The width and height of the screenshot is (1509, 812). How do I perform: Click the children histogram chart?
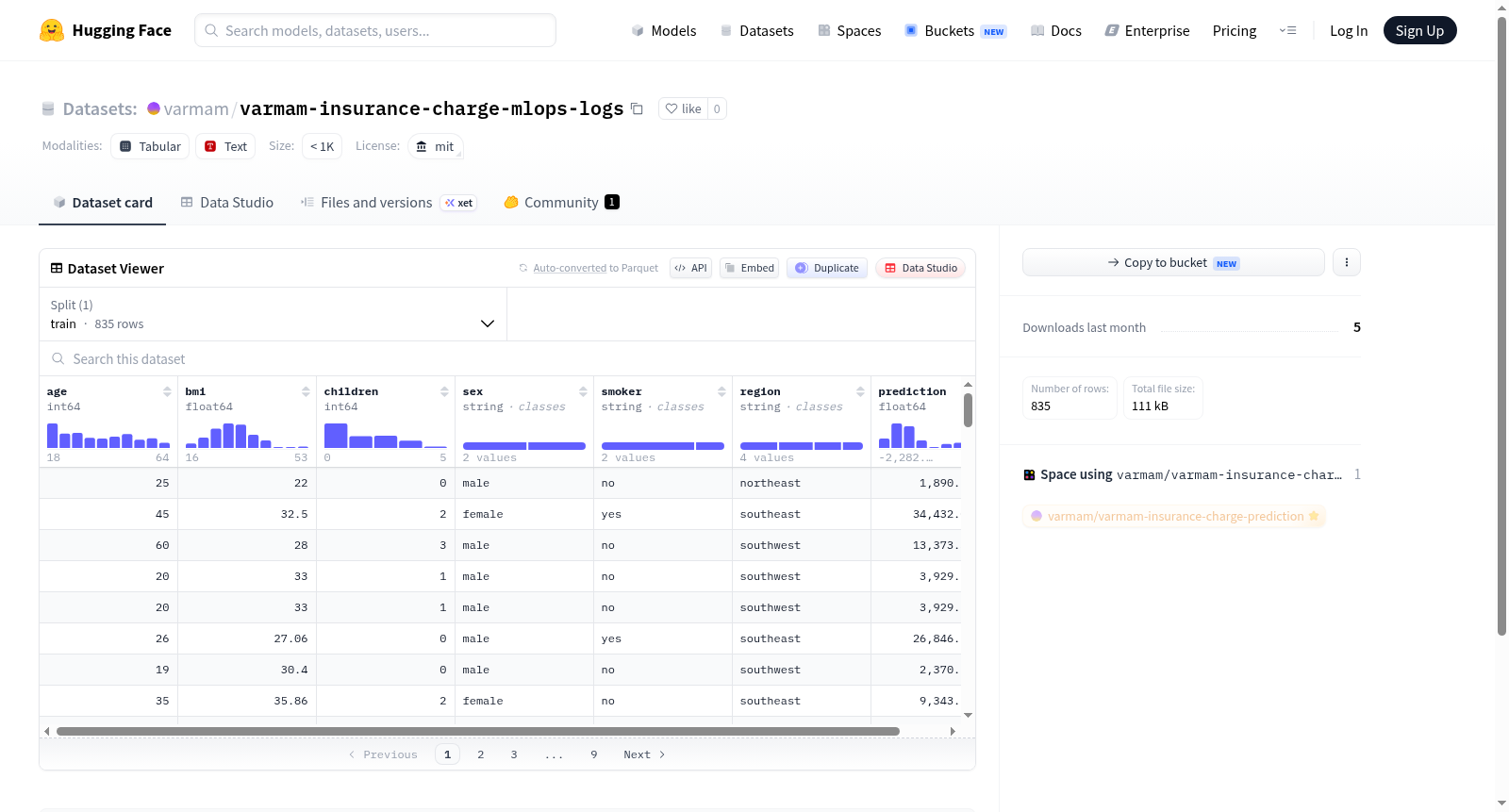386,436
